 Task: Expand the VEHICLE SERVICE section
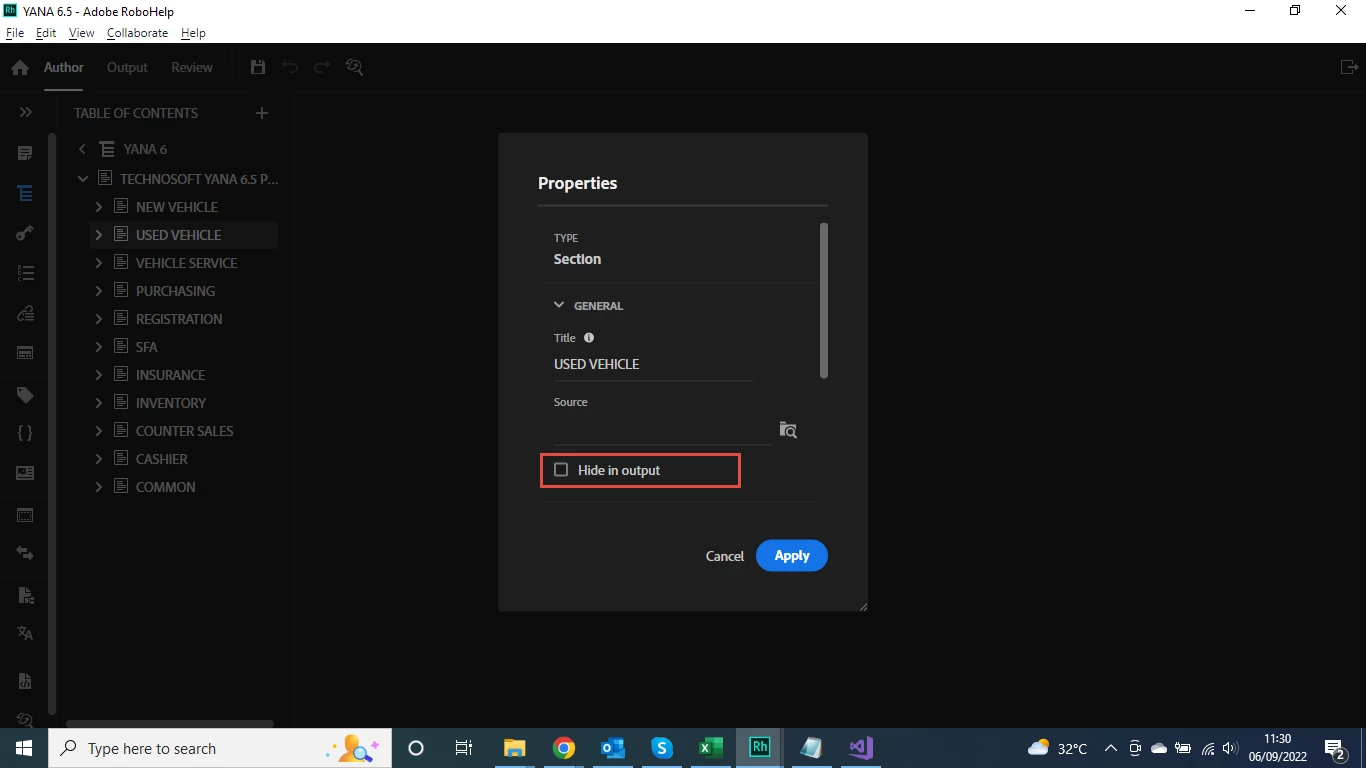point(99,263)
